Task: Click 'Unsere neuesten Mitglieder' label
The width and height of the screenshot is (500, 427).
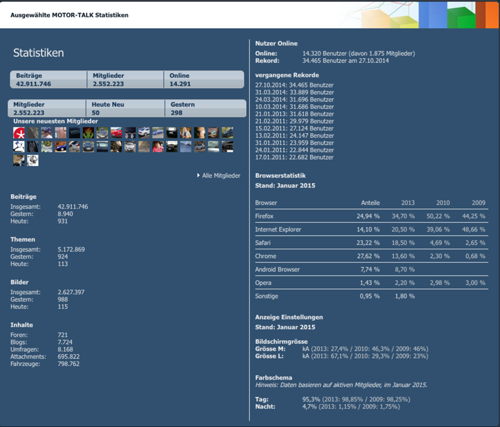Action: pyautogui.click(x=56, y=121)
